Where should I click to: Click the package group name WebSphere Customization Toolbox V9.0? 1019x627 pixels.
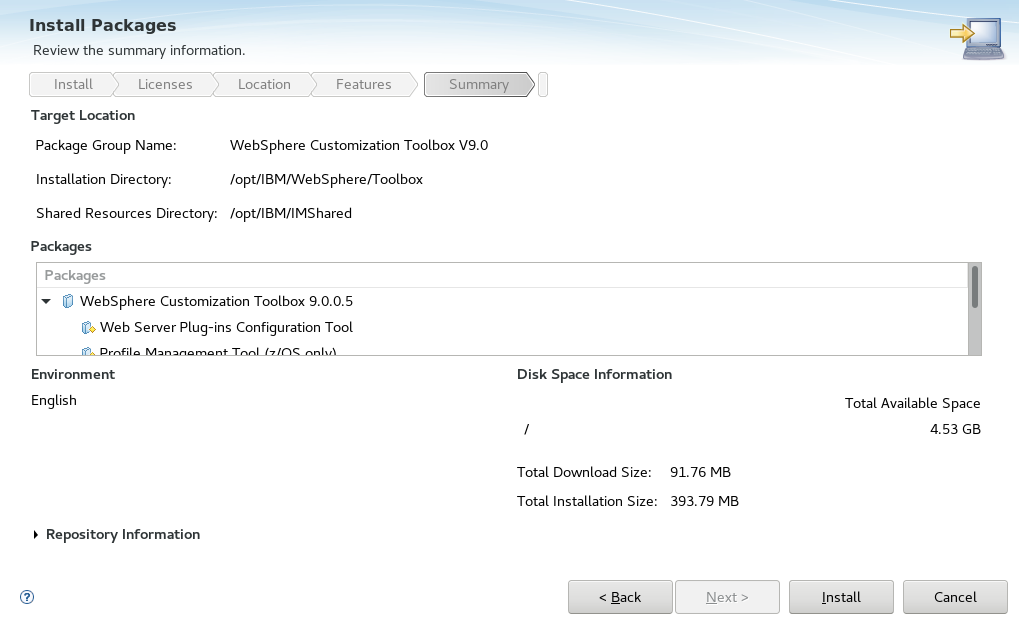(x=359, y=146)
